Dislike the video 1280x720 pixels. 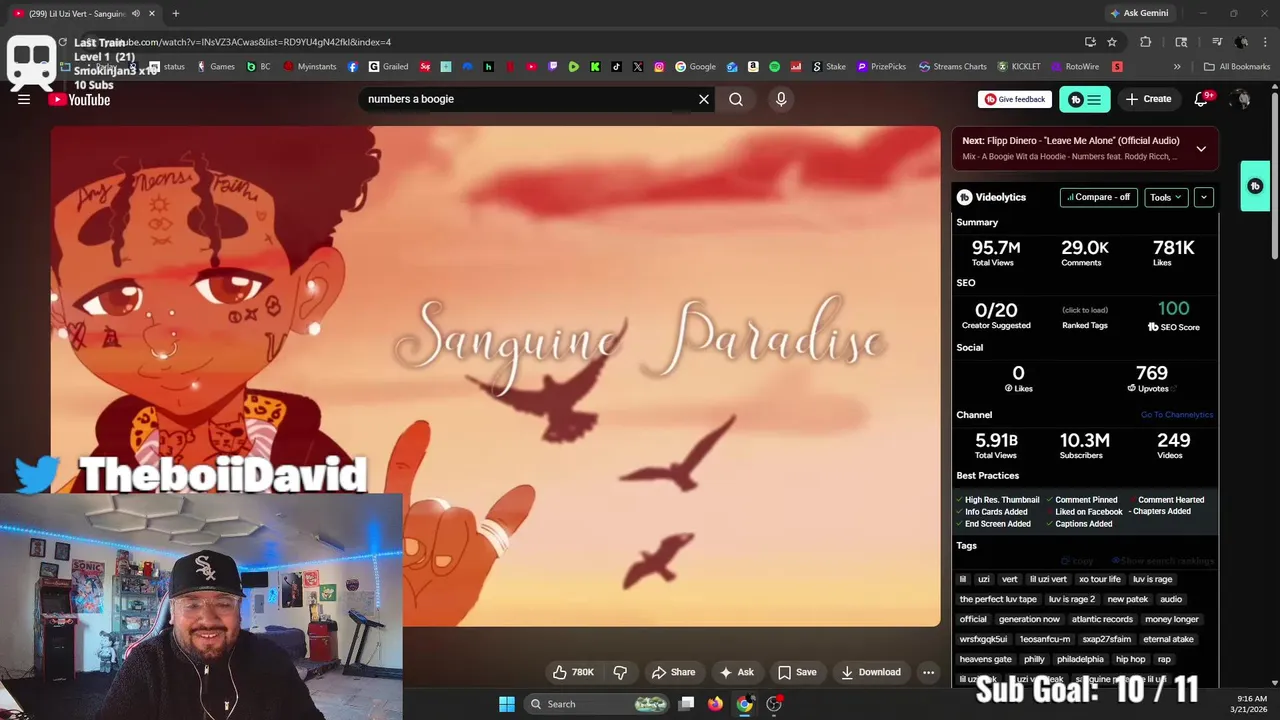pyautogui.click(x=620, y=672)
